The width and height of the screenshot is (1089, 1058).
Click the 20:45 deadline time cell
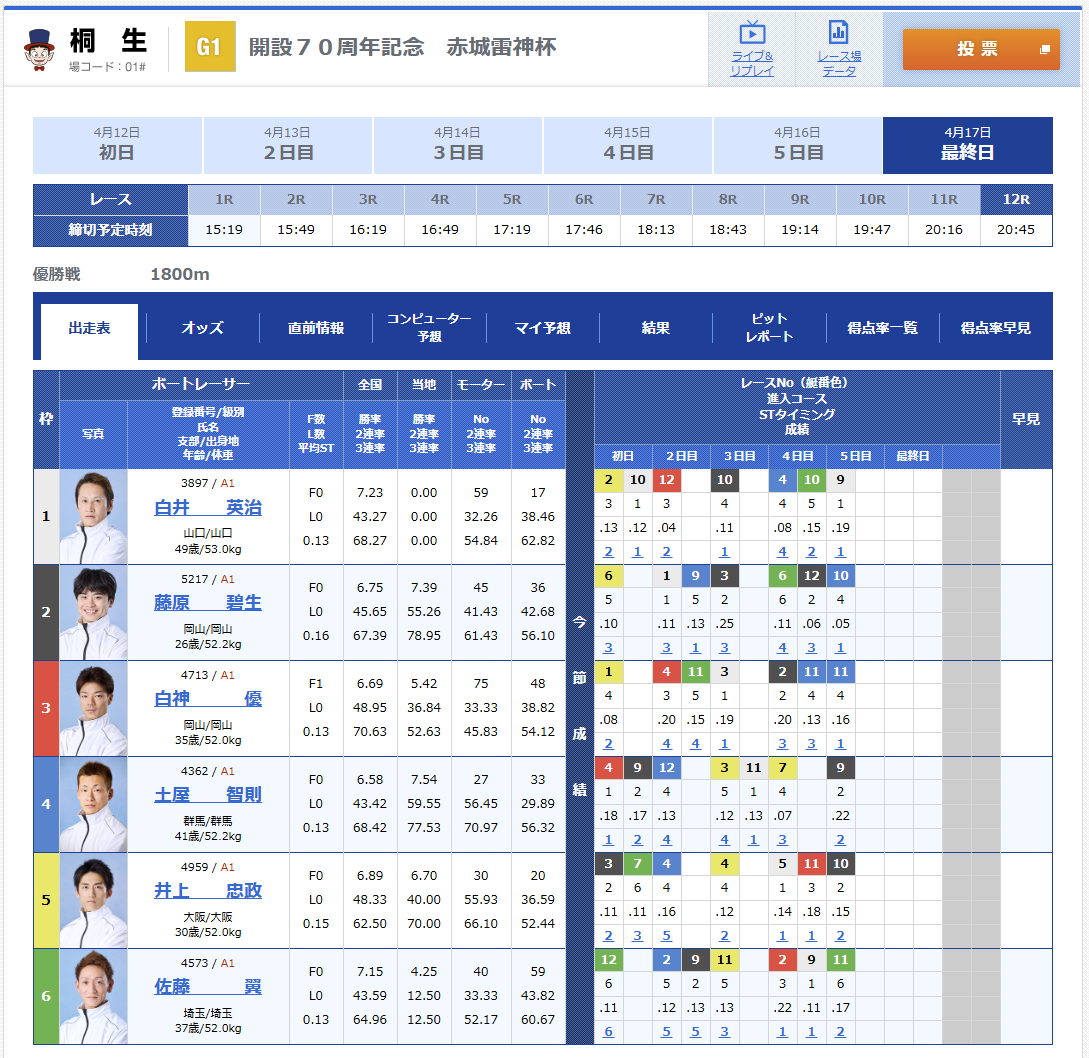click(x=1016, y=230)
